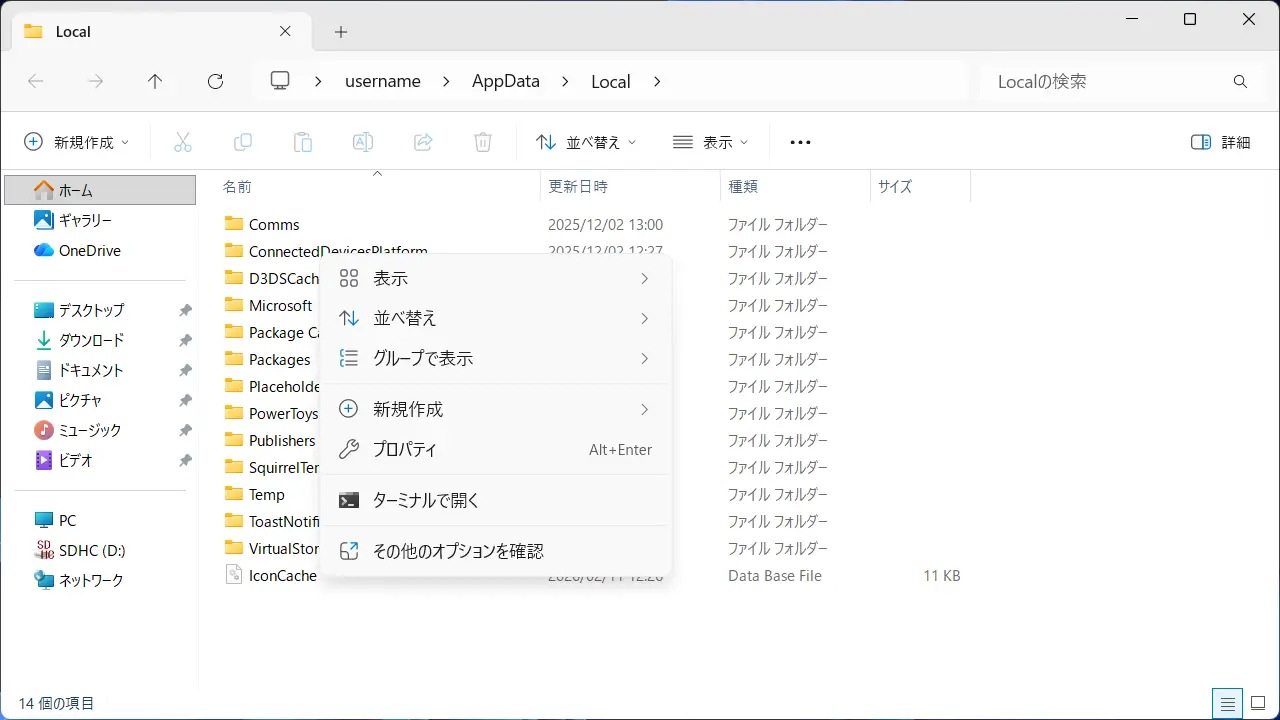Open ダウンロード in the sidebar
1280x720 pixels.
click(x=91, y=340)
